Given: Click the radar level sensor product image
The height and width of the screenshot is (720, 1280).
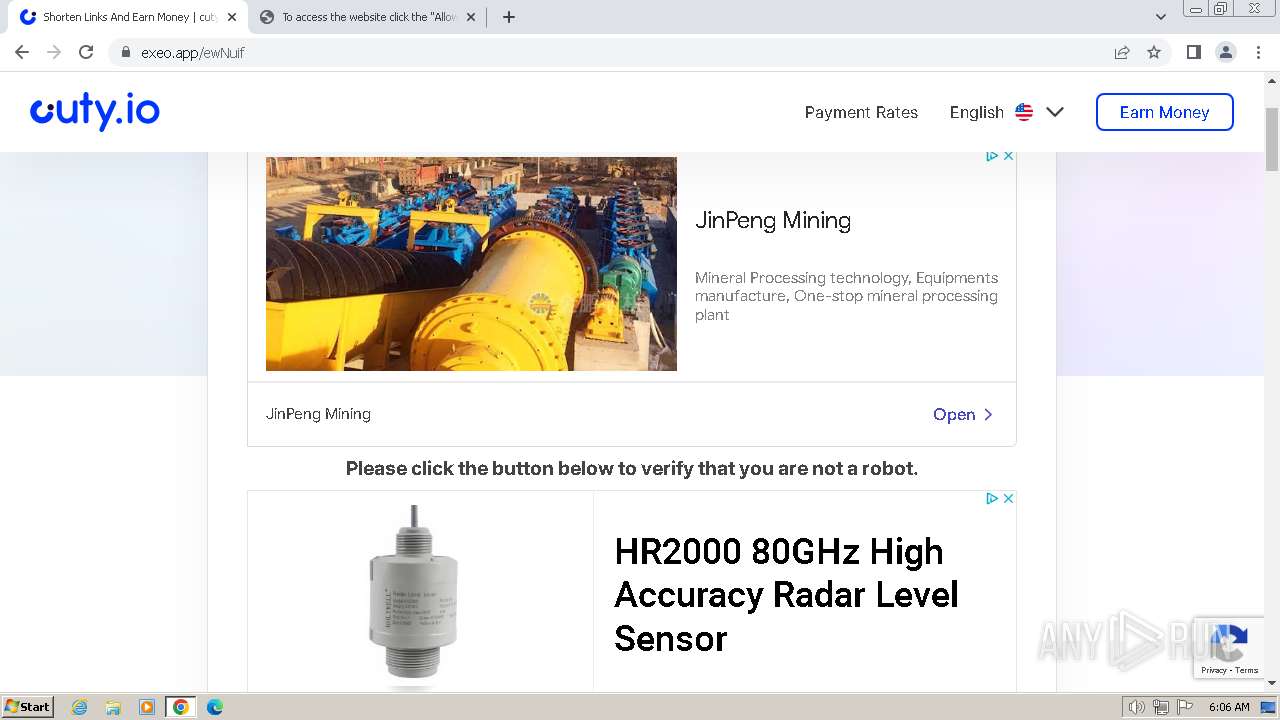Looking at the screenshot, I should click(x=414, y=592).
